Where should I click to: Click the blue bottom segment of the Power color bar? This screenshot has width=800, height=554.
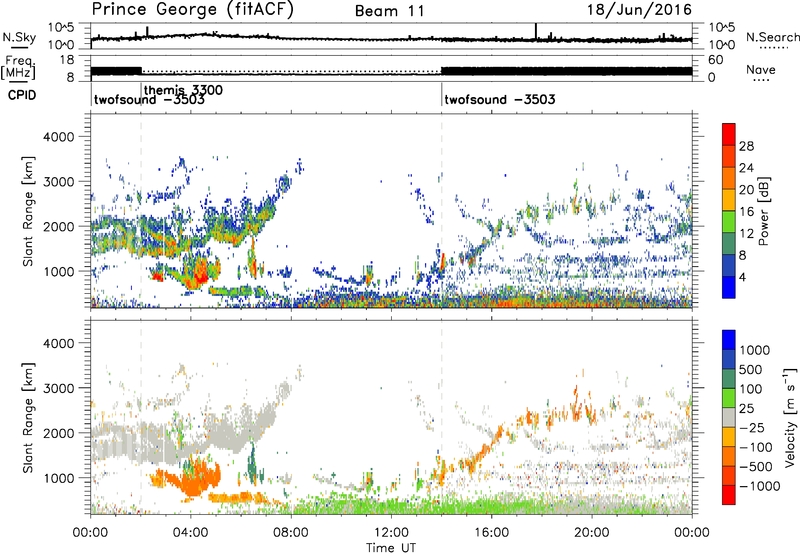[729, 287]
